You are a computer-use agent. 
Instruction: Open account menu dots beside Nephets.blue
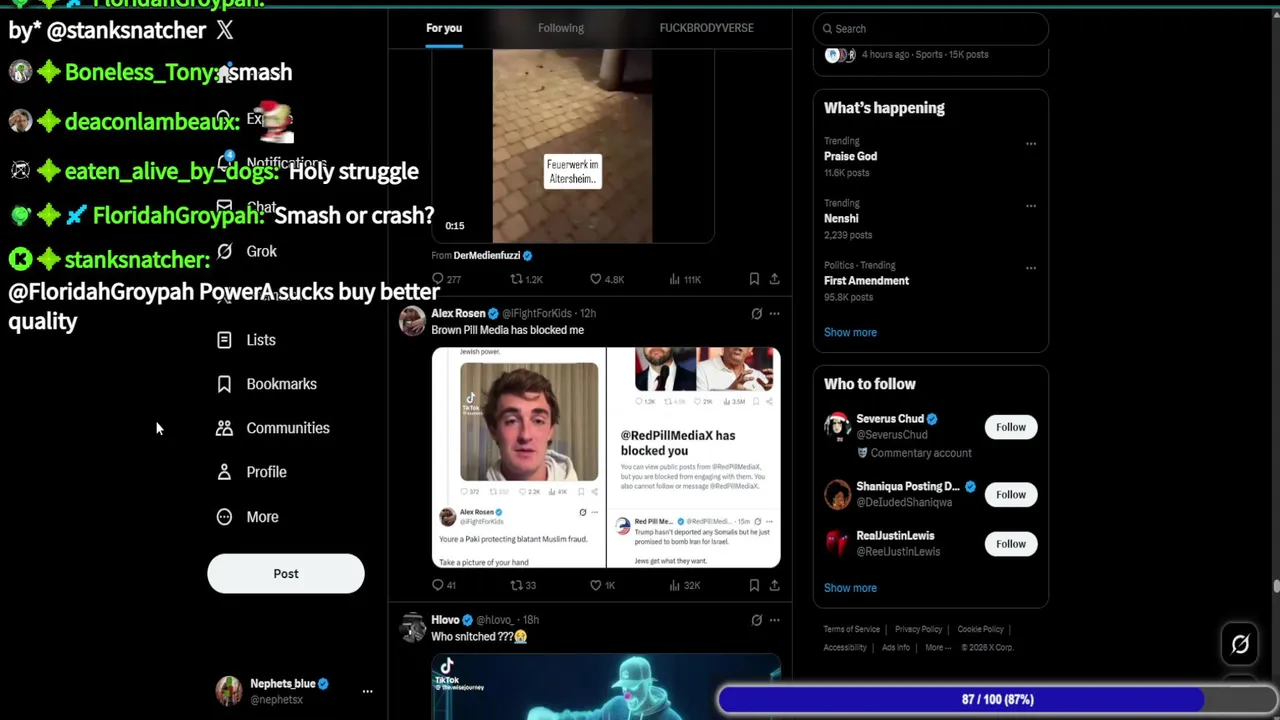(367, 691)
